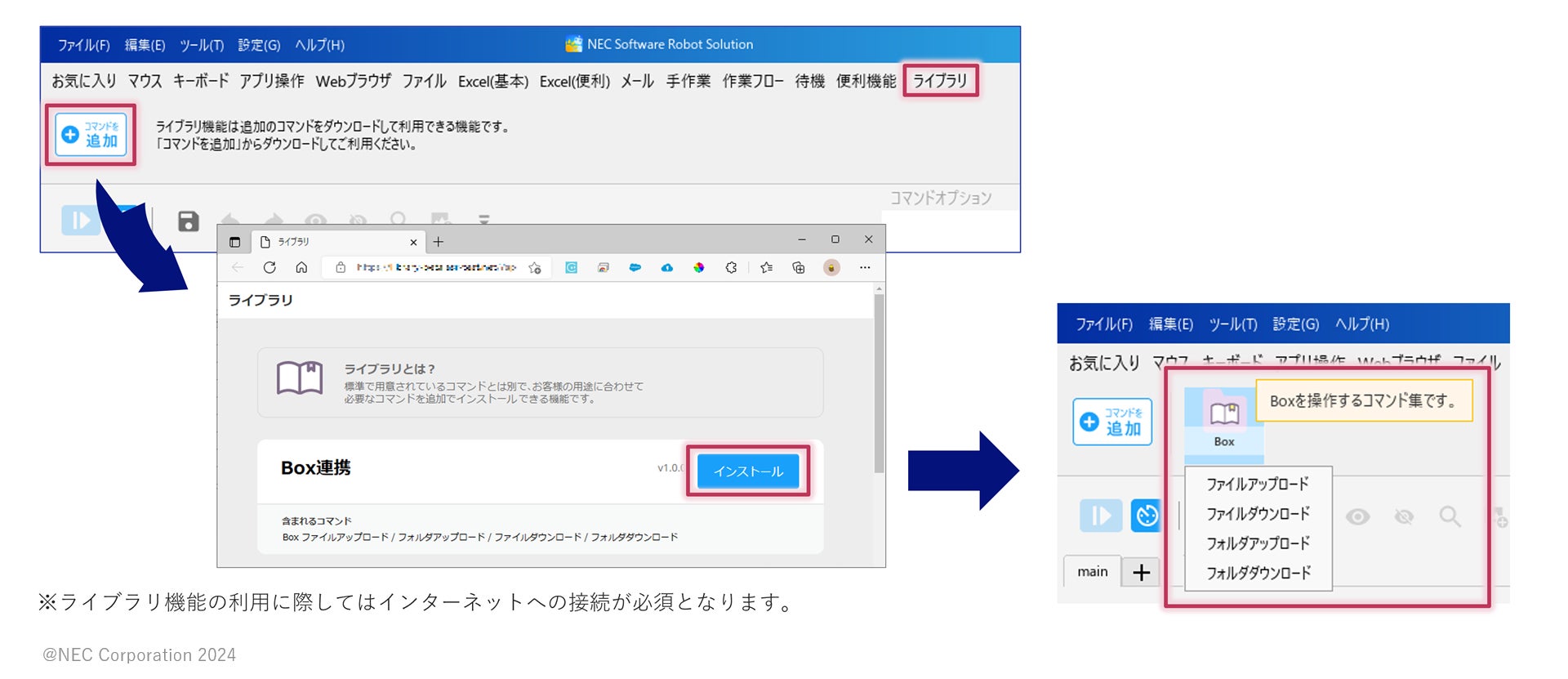Screen dimensions: 1568x679
Task: Click コマンドを追加 in the NEC Software Robot Solution window
Action: pos(91,134)
